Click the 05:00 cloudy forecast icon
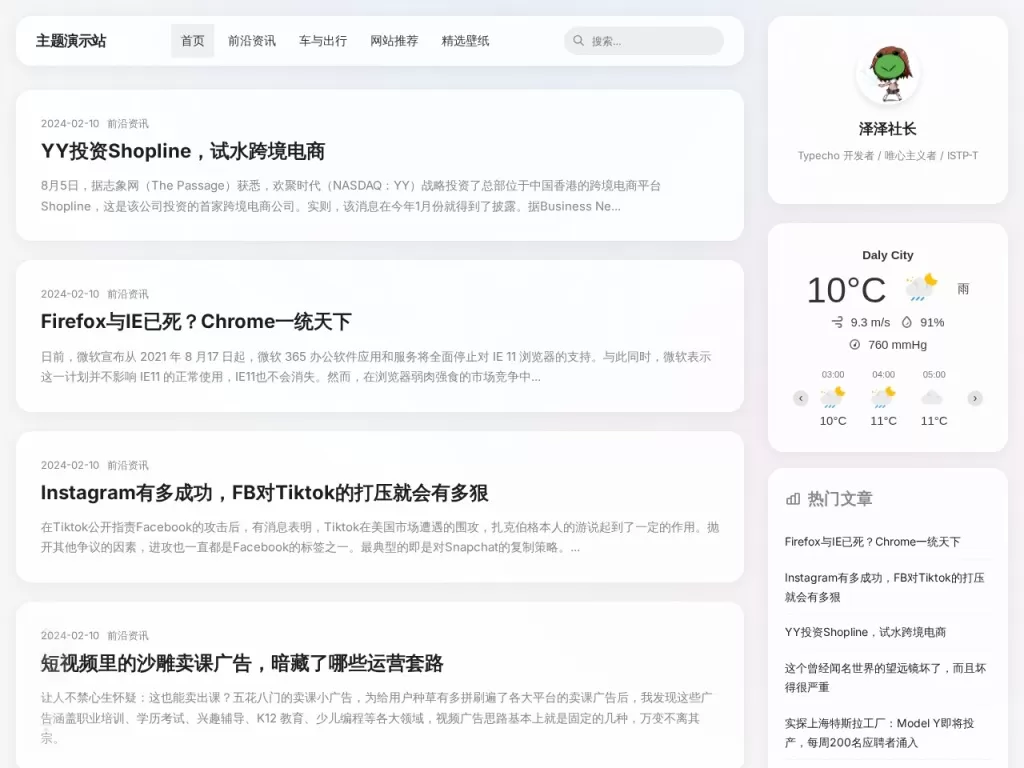1024x768 pixels. 933,397
